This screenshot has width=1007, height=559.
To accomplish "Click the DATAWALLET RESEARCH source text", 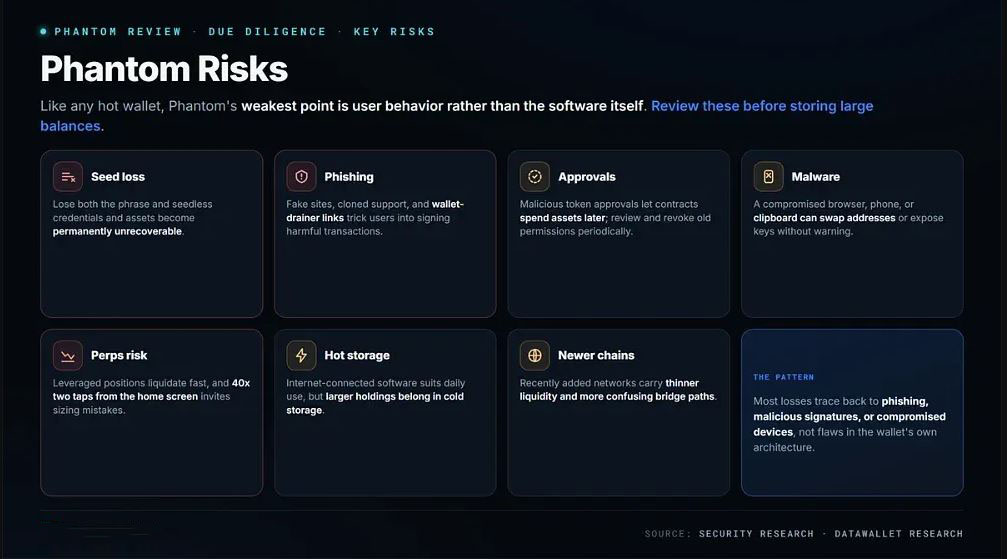I will [x=898, y=533].
